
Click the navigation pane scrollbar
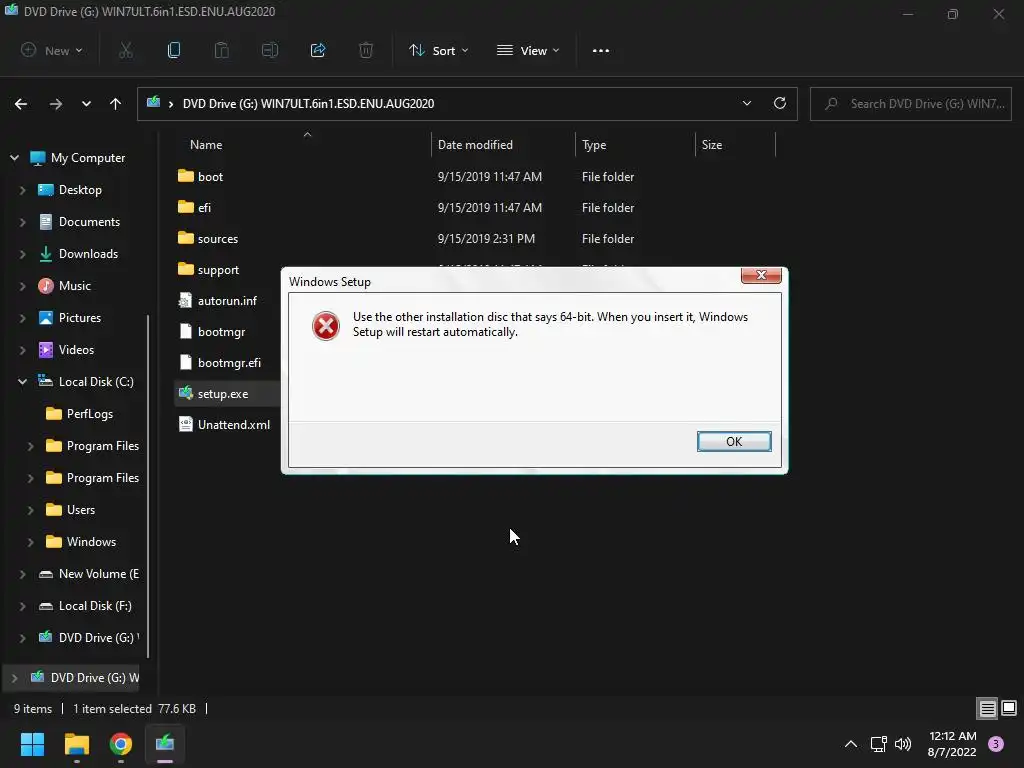point(148,486)
